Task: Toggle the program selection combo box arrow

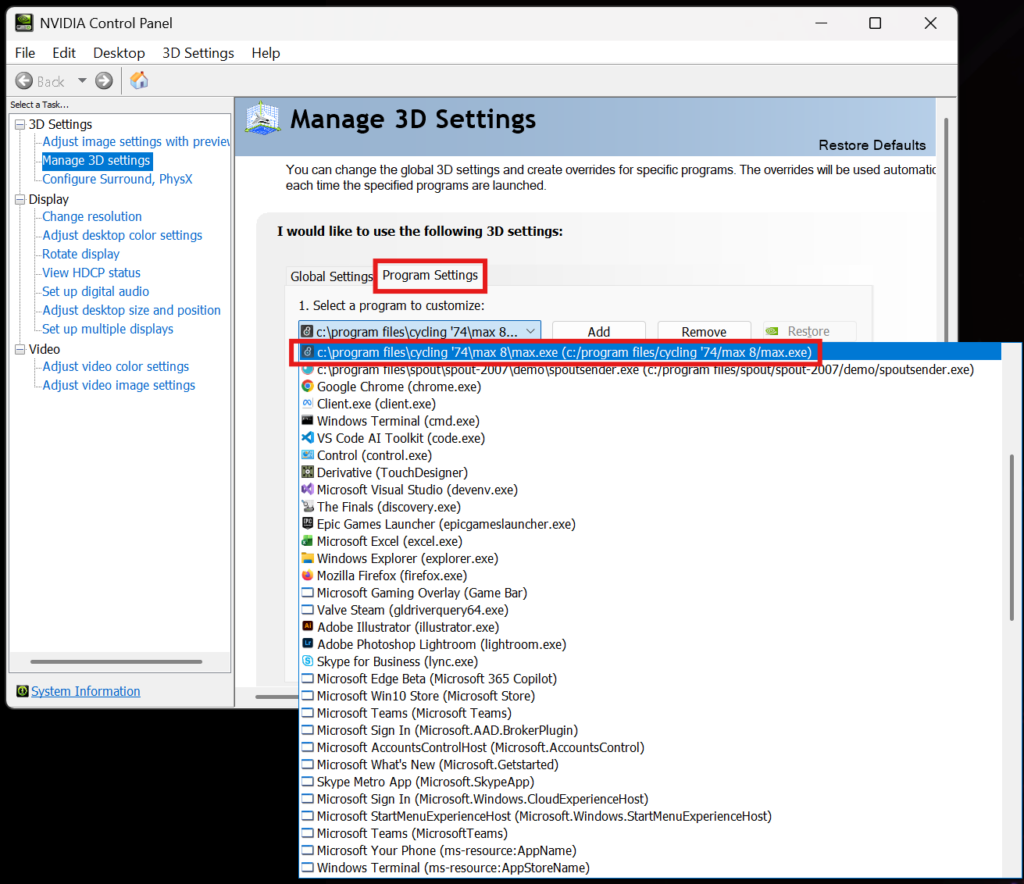Action: (531, 331)
